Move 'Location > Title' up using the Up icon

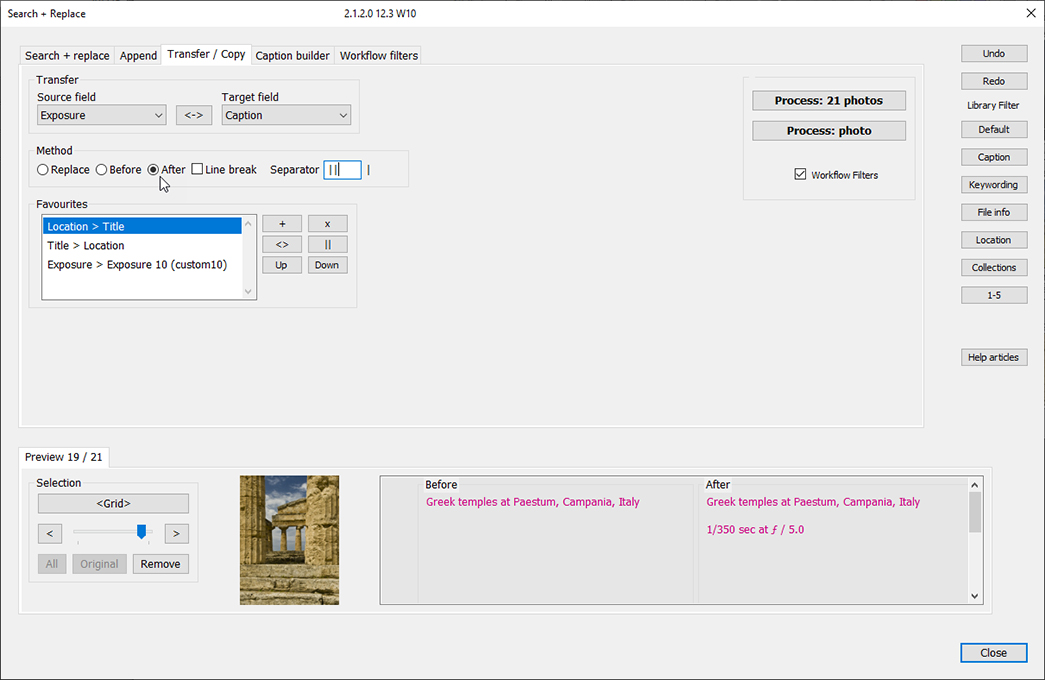click(281, 264)
